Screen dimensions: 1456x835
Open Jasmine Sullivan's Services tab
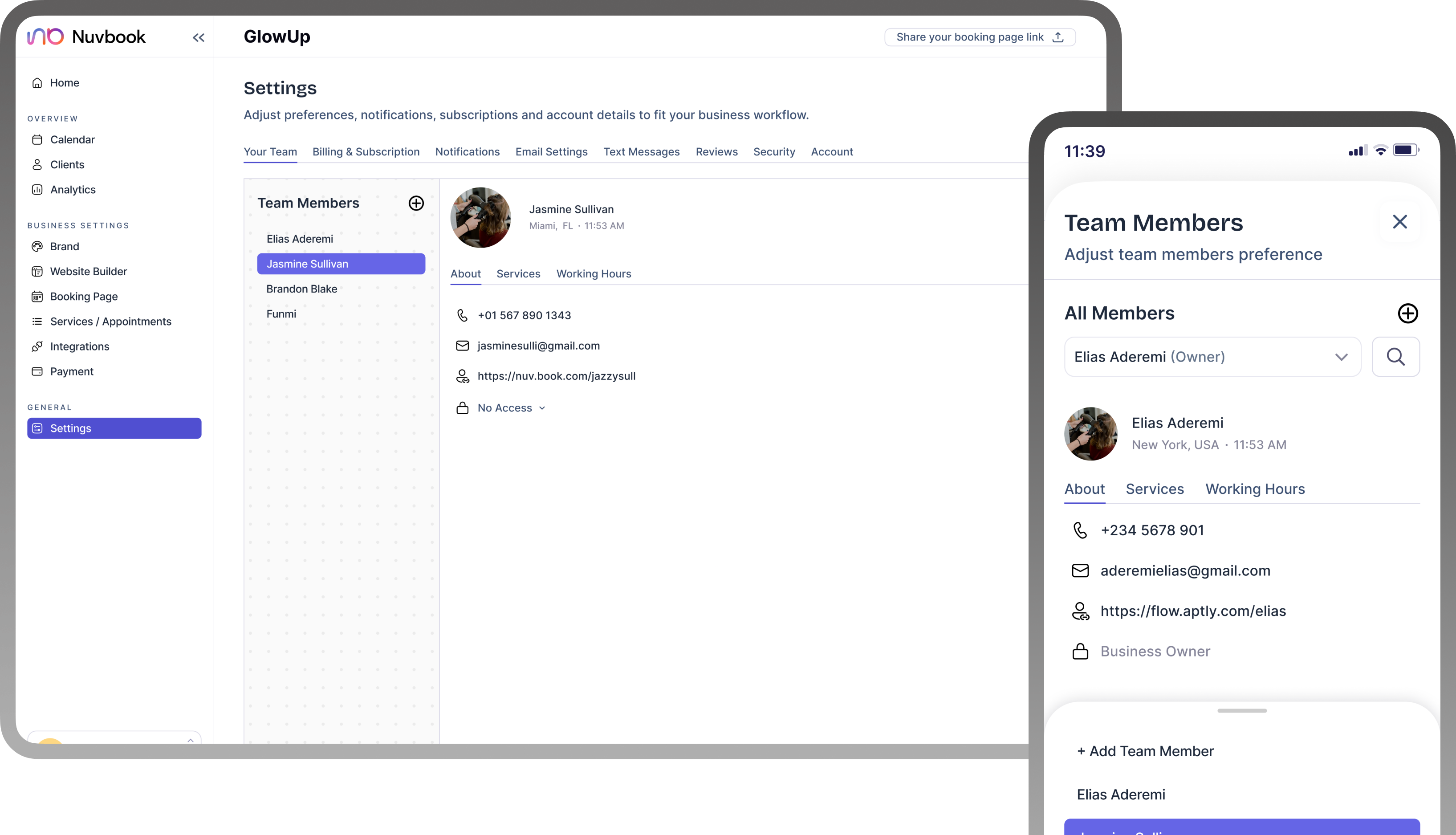[518, 274]
